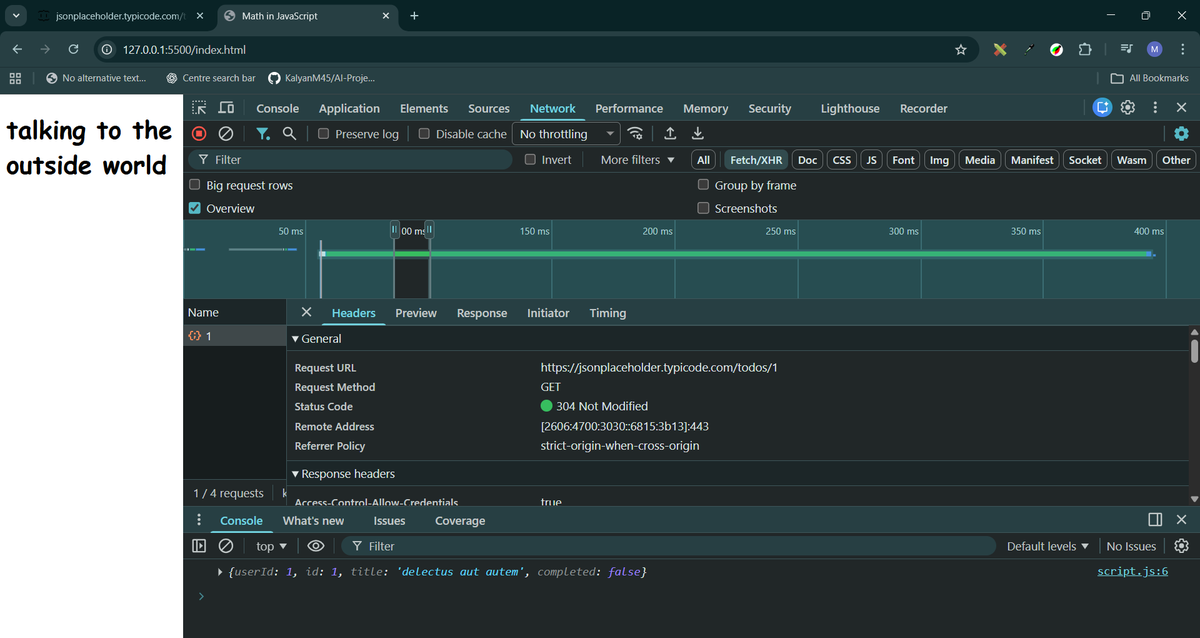This screenshot has height=638, width=1200.
Task: Switch to the Sources panel tab
Action: click(489, 108)
